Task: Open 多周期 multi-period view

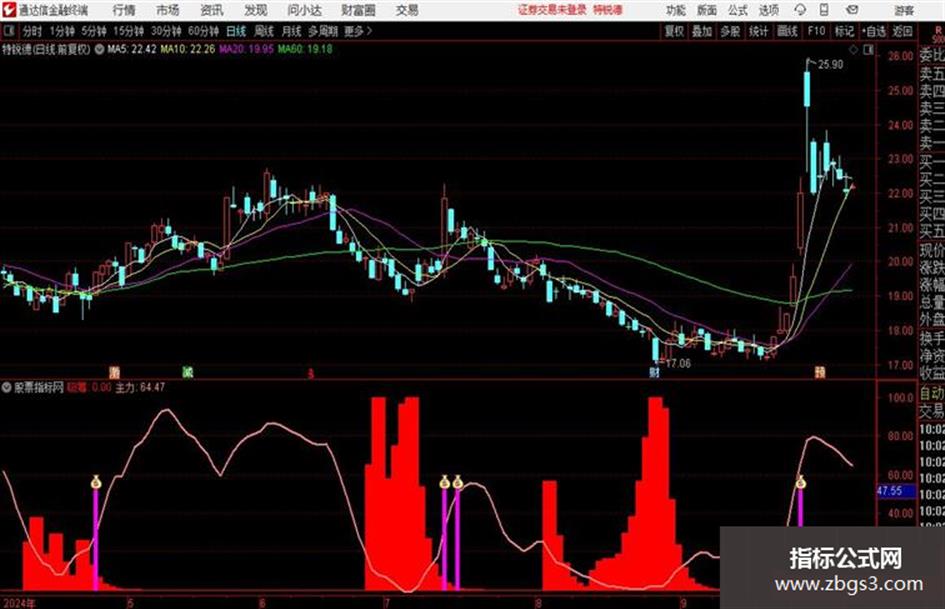Action: pyautogui.click(x=323, y=31)
